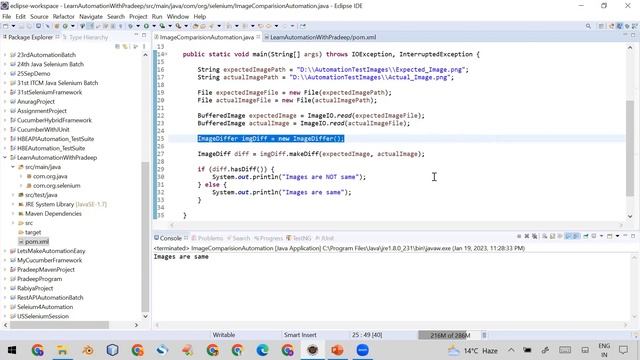The image size is (640, 360).
Task: Click Remove All Terminated Launches in Console
Action: pyautogui.click(x=534, y=236)
